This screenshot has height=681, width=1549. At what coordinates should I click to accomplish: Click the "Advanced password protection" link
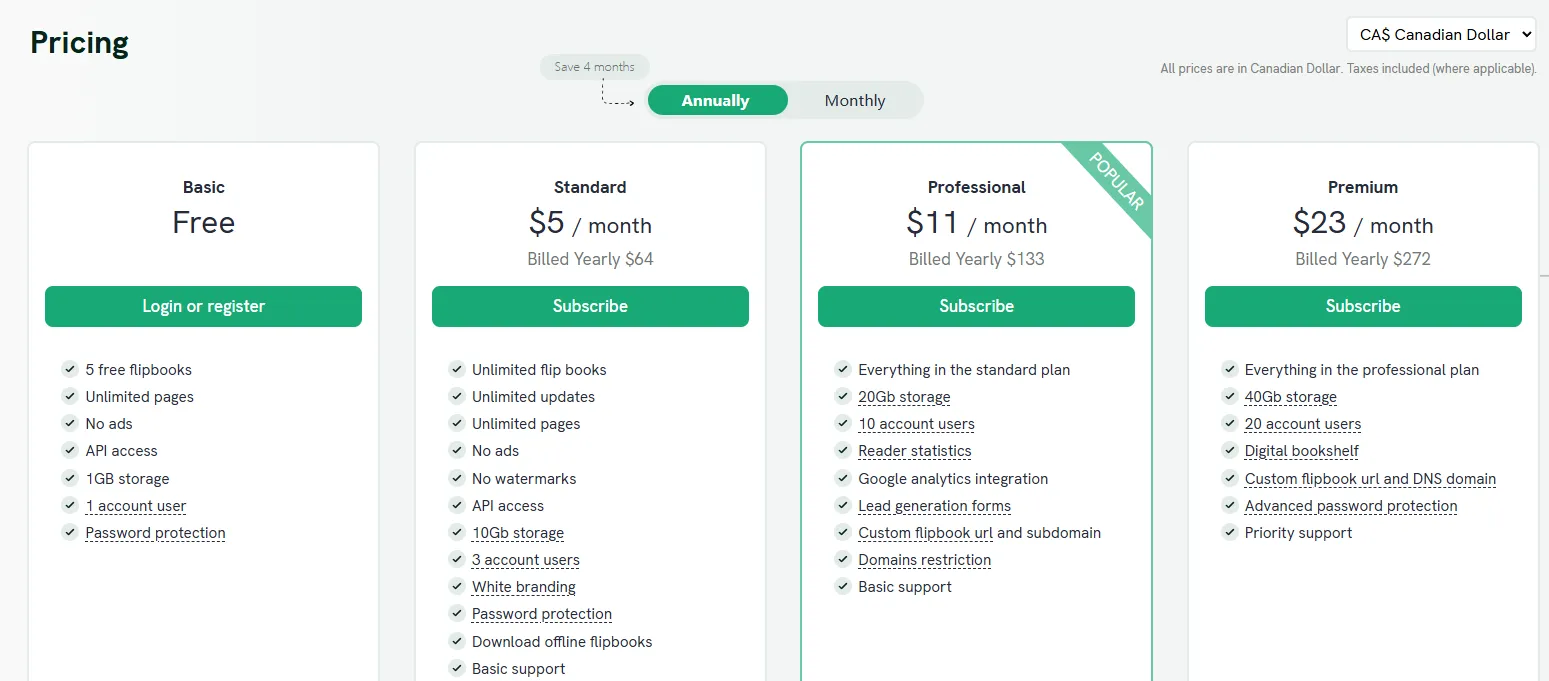[x=1350, y=506]
